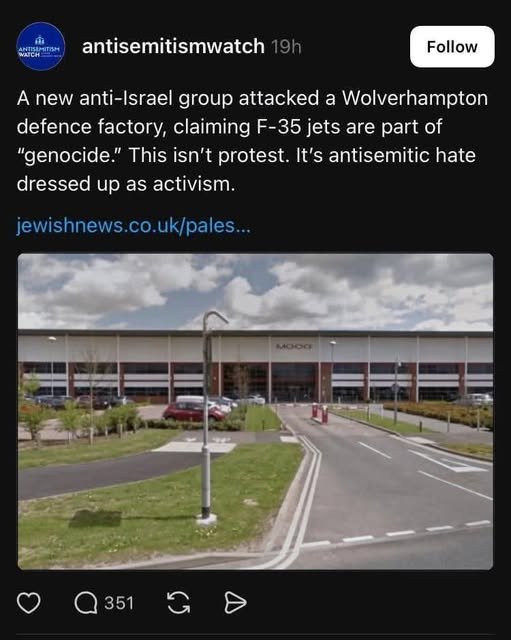
Task: Repost using the circular arrows icon
Action: point(179,603)
